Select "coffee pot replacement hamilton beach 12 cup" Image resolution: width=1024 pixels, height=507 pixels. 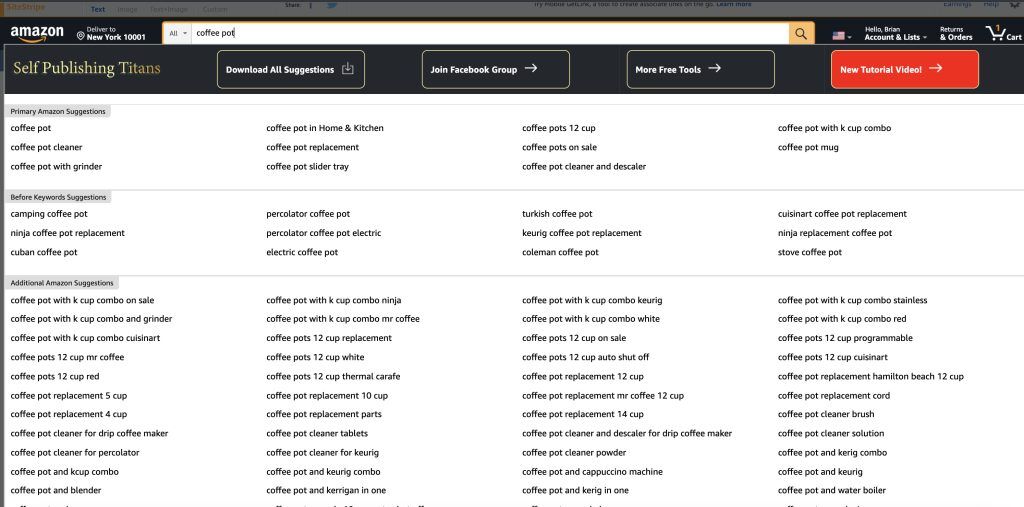point(871,376)
